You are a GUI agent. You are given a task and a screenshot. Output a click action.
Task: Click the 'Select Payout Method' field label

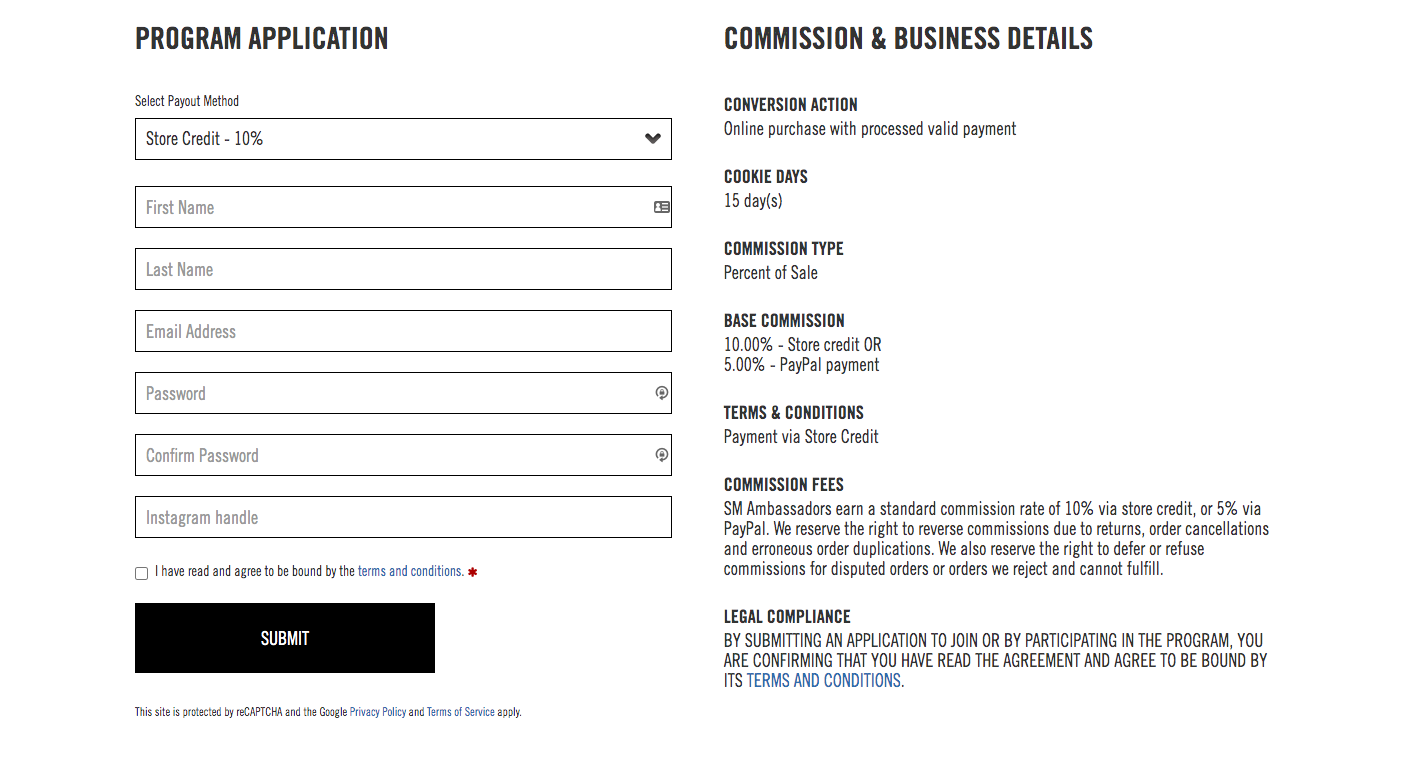(187, 101)
